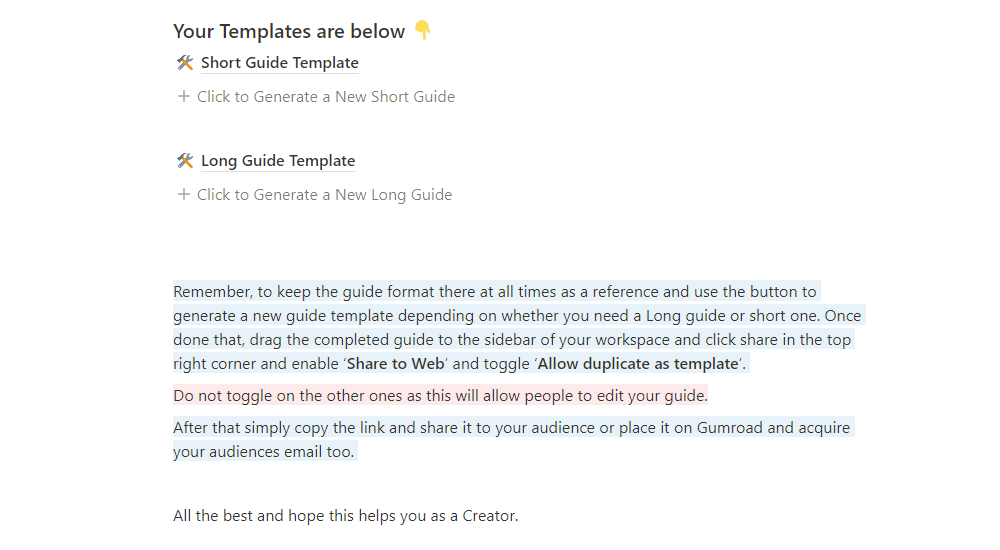Viewport: 1000px width, 550px height.
Task: Open the Long Guide Template page
Action: click(277, 161)
